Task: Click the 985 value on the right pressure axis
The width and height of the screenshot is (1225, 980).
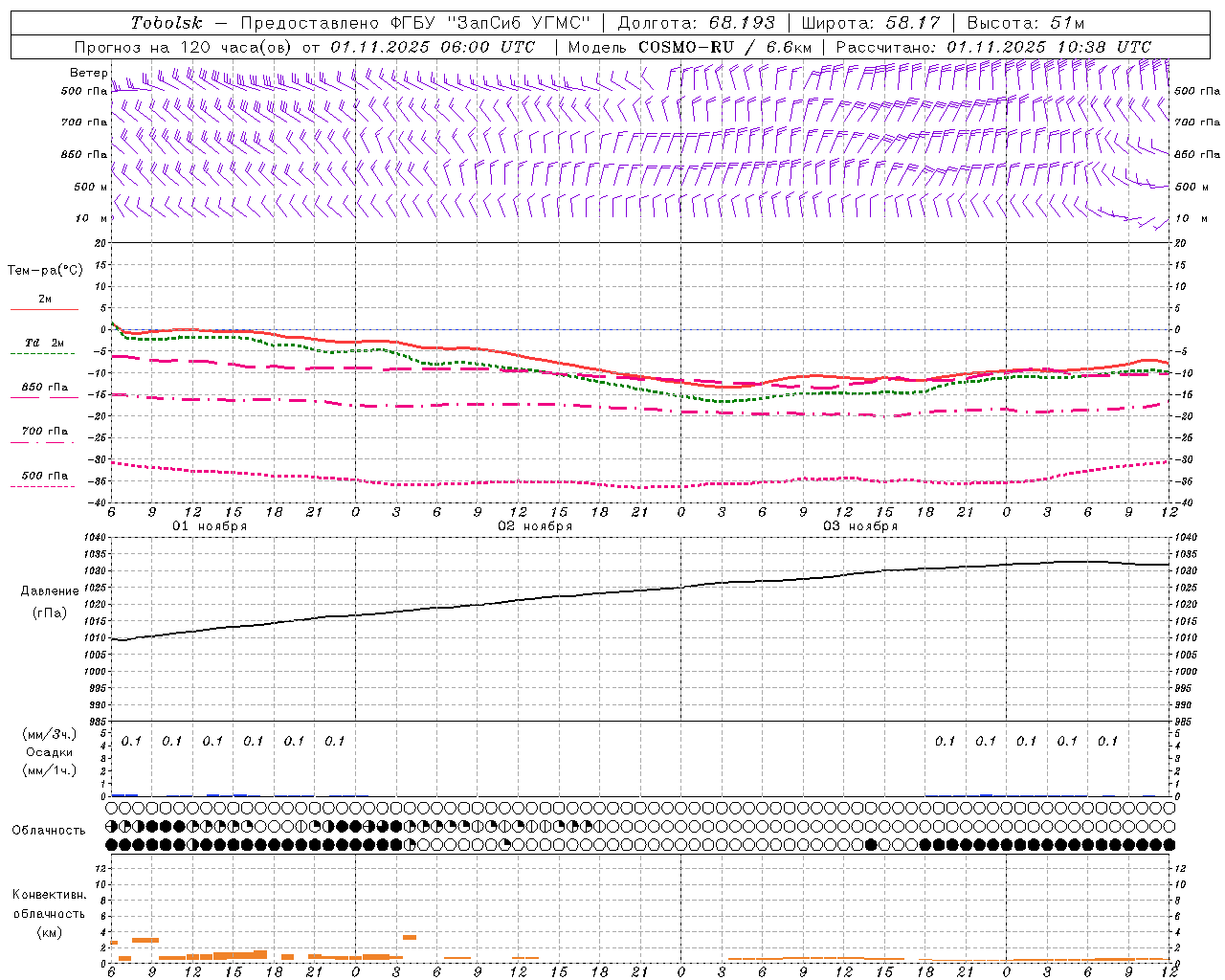Action: tap(1185, 722)
